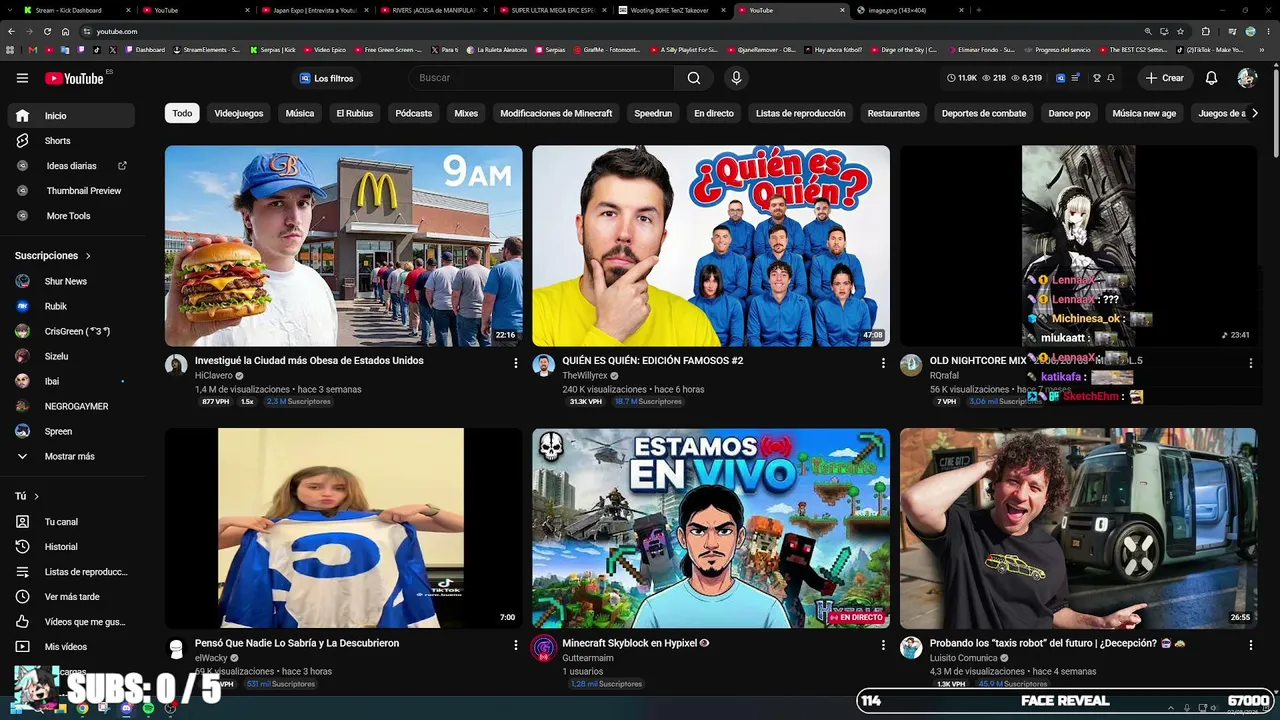
Task: Switch to Wooting 80HE TenZ Takeover tab
Action: click(672, 10)
